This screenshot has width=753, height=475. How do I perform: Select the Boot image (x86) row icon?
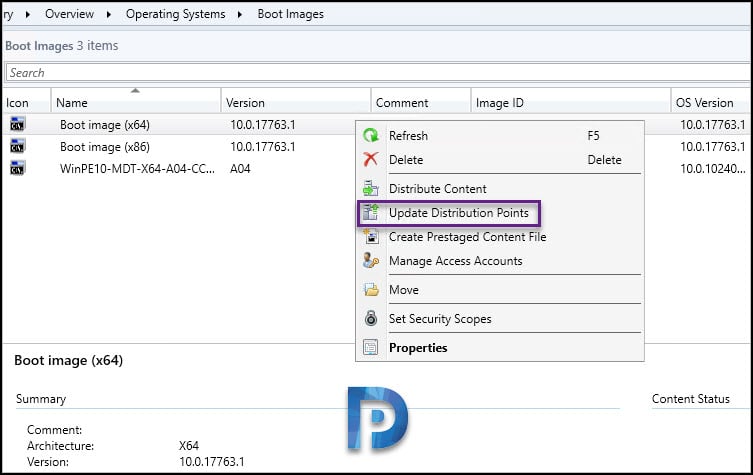pyautogui.click(x=17, y=146)
